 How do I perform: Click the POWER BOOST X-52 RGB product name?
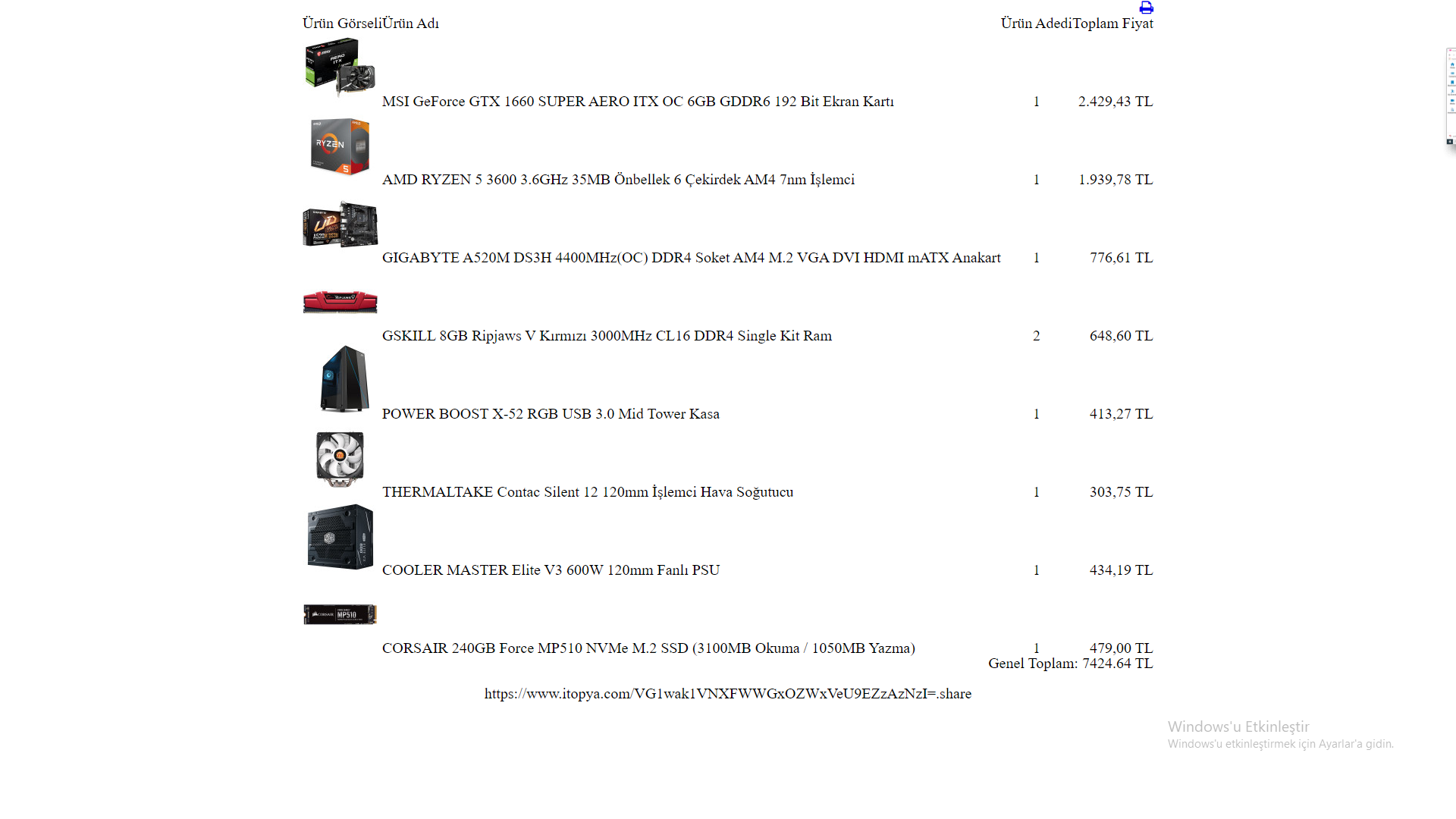pos(551,413)
